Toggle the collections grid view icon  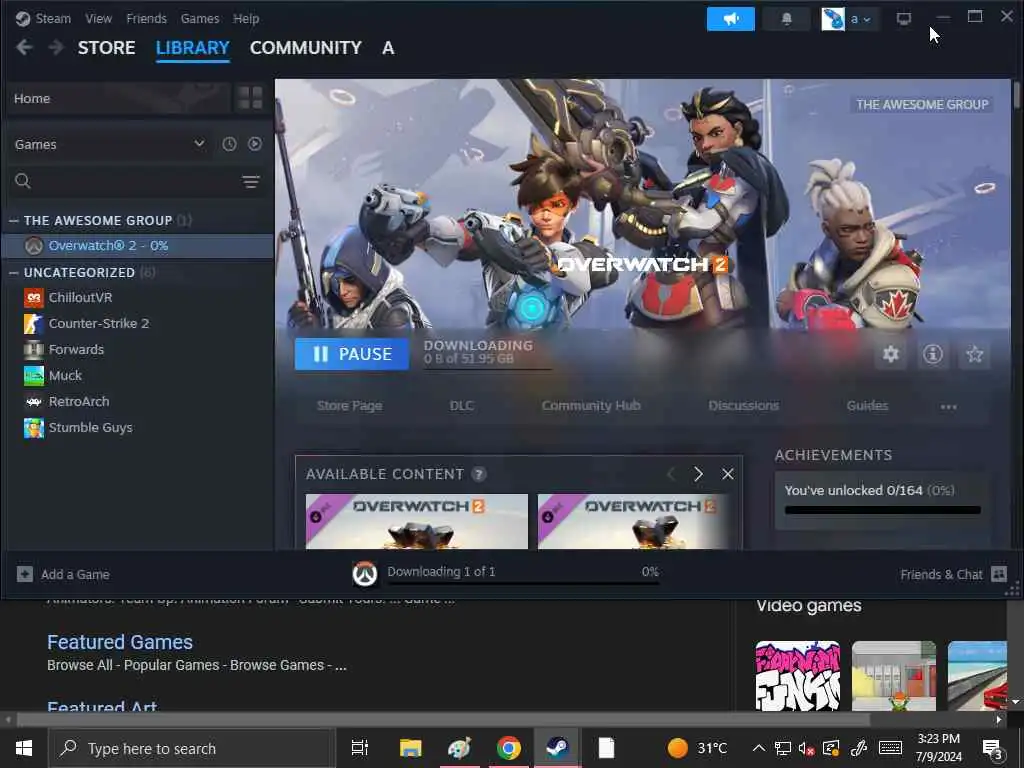pos(250,98)
